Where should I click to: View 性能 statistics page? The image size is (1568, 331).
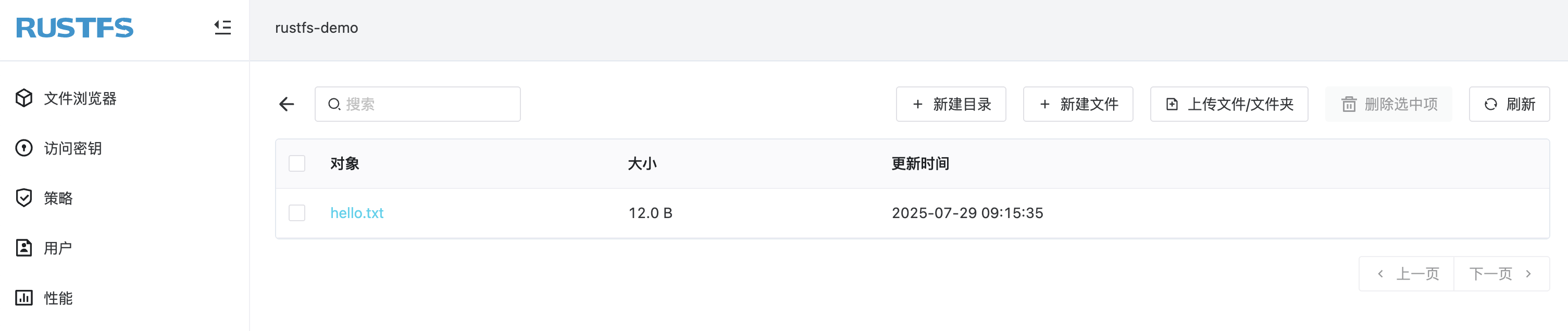pos(58,298)
